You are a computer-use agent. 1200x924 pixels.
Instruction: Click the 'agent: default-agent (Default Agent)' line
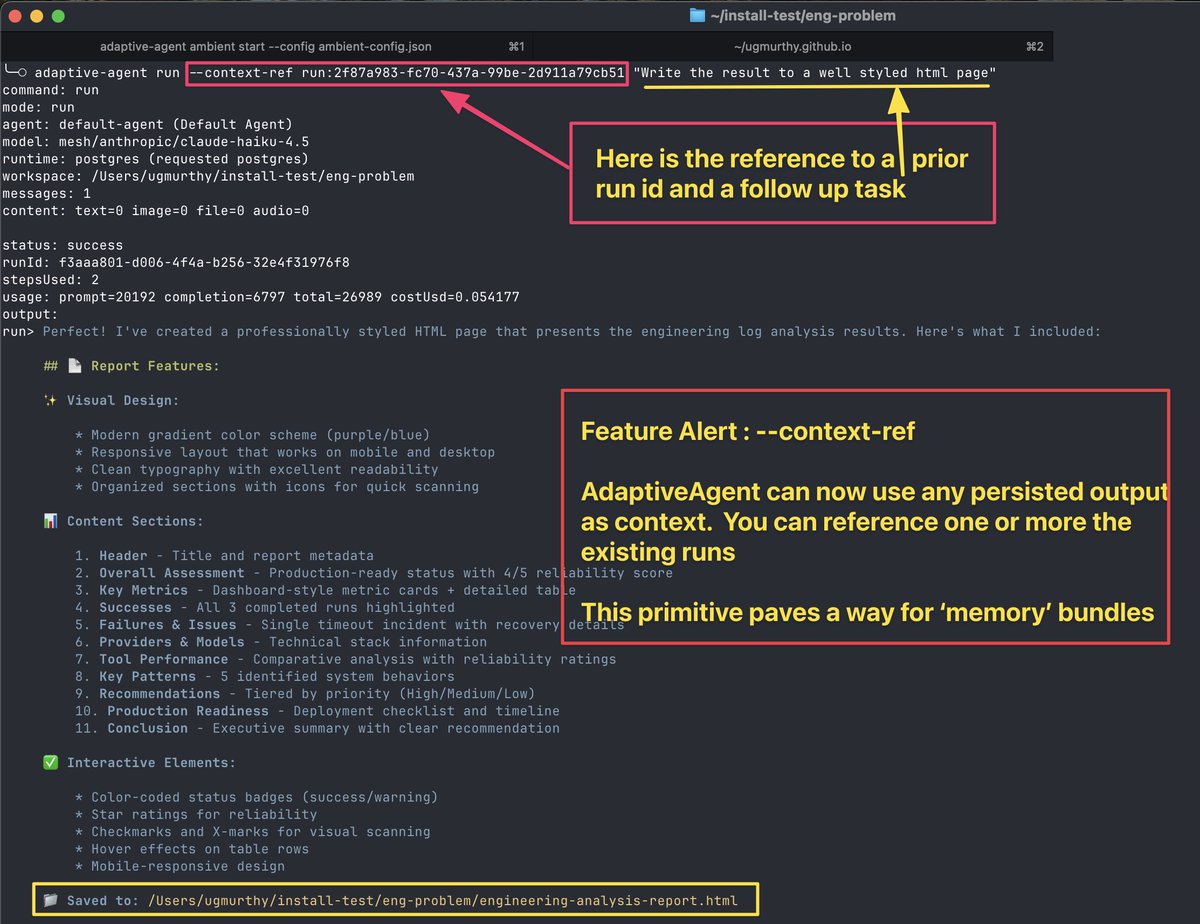[147, 124]
